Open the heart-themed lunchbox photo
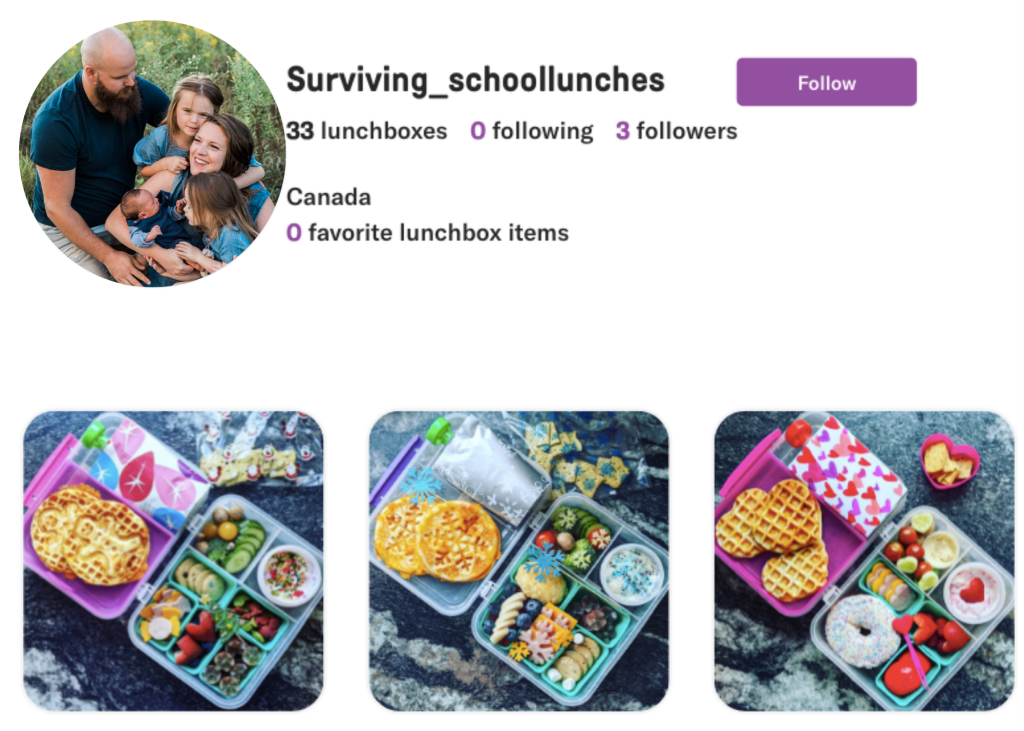Viewport: 1024px width, 731px height. coord(864,560)
